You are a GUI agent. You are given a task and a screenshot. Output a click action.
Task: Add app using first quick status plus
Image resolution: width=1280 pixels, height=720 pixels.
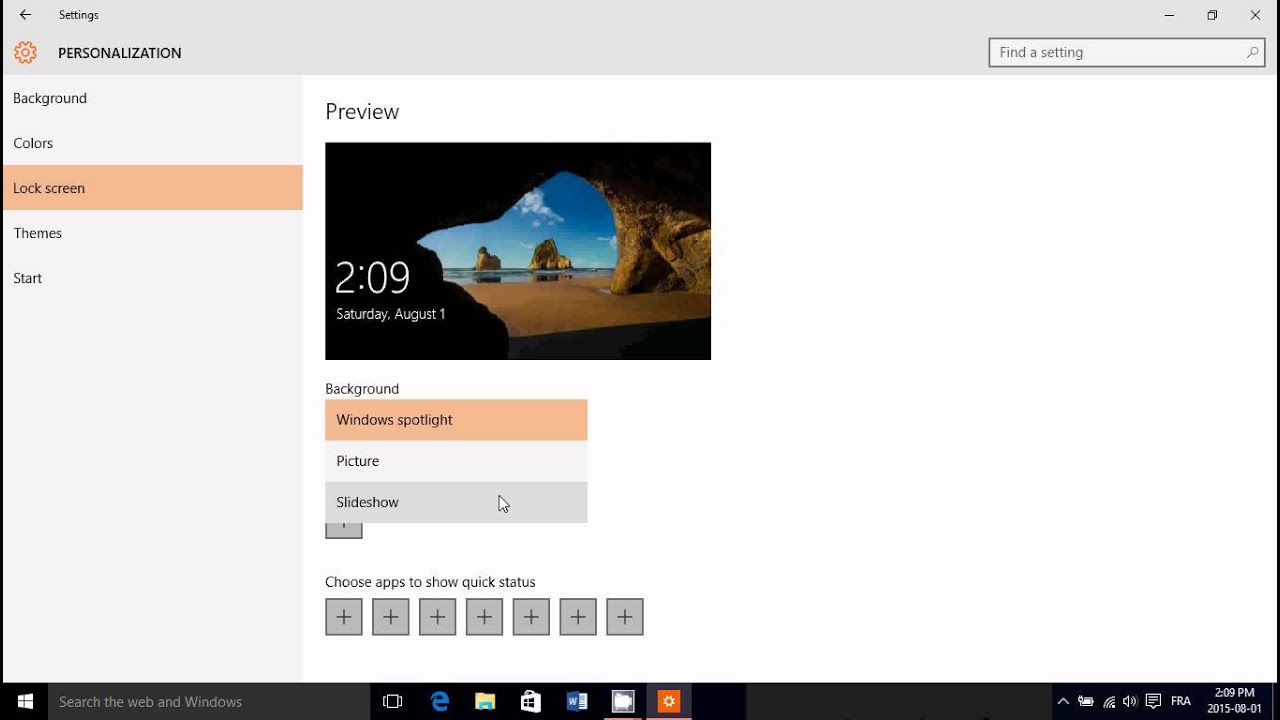tap(344, 617)
